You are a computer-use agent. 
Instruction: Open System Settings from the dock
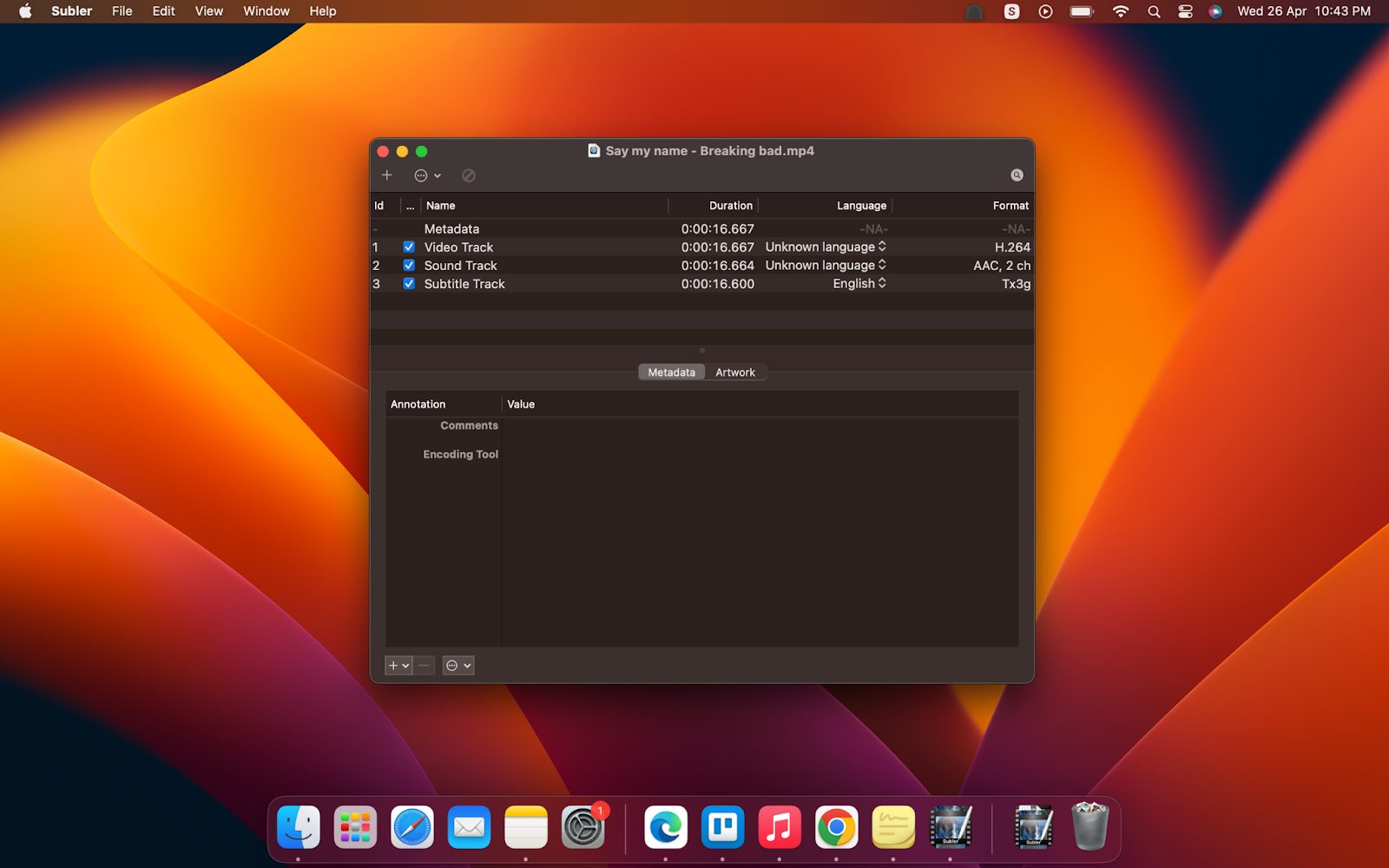pos(583,827)
